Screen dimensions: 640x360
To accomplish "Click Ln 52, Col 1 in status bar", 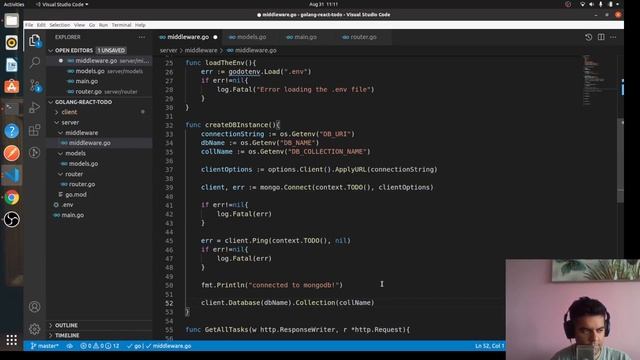I will [489, 346].
